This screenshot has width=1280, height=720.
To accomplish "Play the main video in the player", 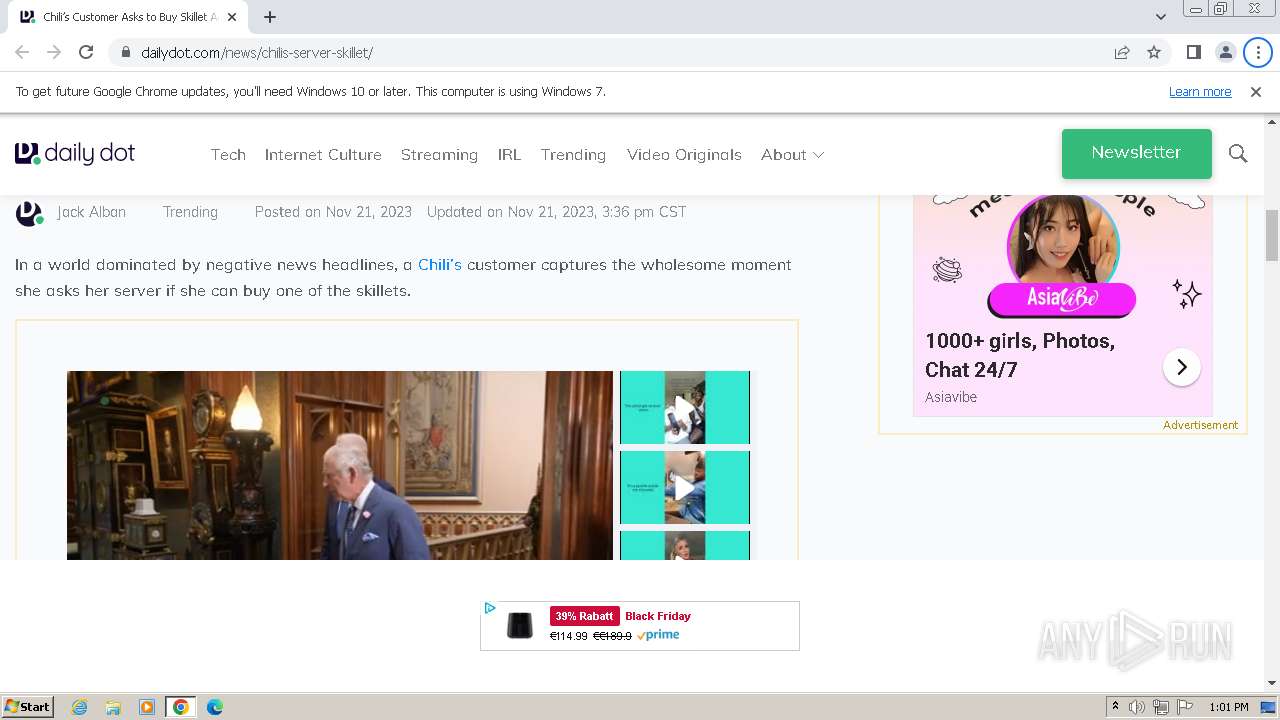I will click(x=340, y=465).
